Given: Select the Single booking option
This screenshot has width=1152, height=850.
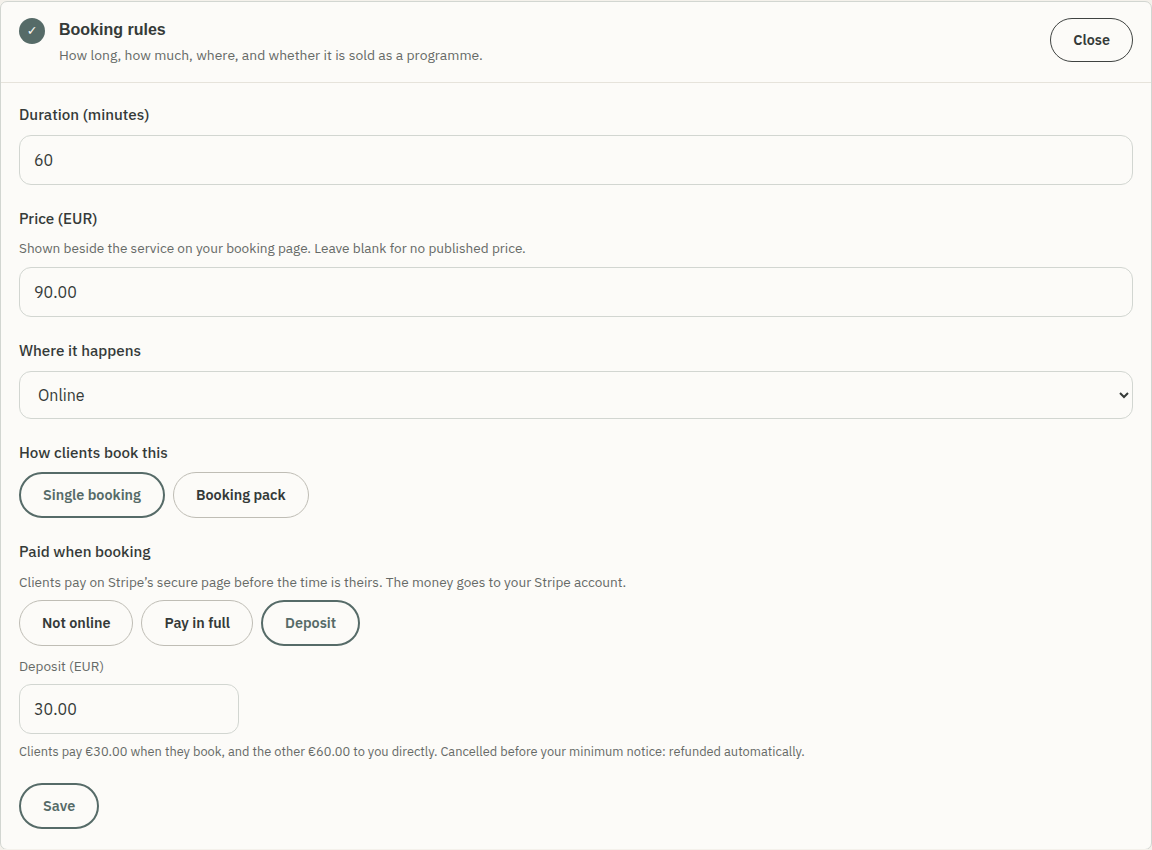Looking at the screenshot, I should pos(92,495).
